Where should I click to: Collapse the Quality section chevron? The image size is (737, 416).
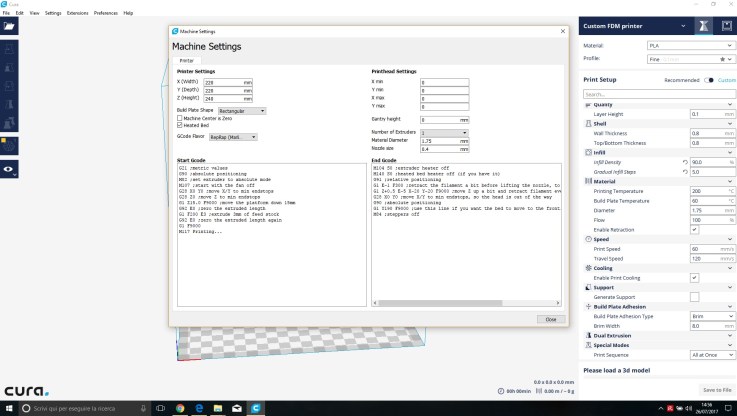click(729, 104)
